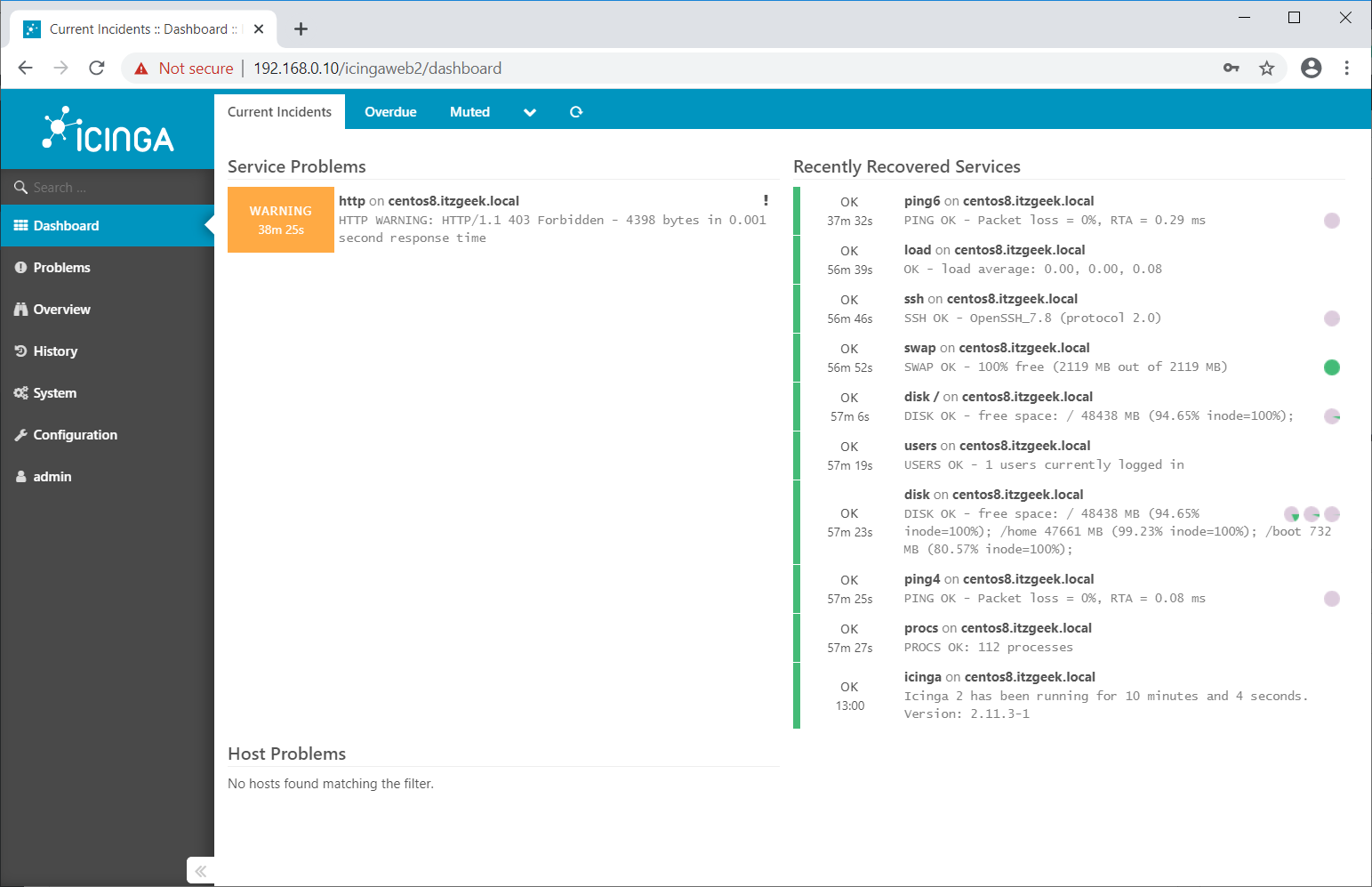Click the search magnifier icon

point(20,188)
